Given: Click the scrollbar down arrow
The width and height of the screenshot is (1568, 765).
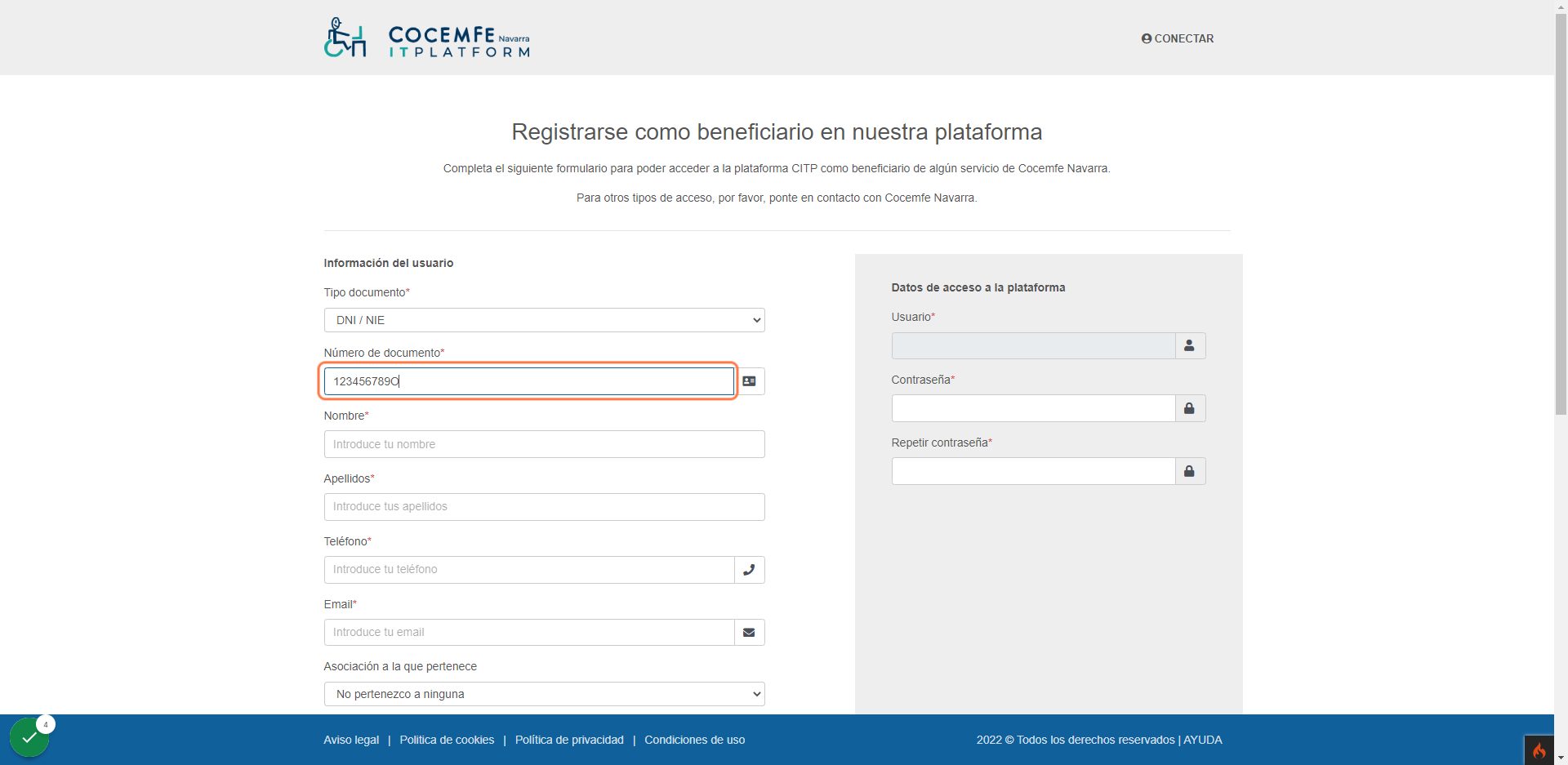Looking at the screenshot, I should click(x=1561, y=758).
